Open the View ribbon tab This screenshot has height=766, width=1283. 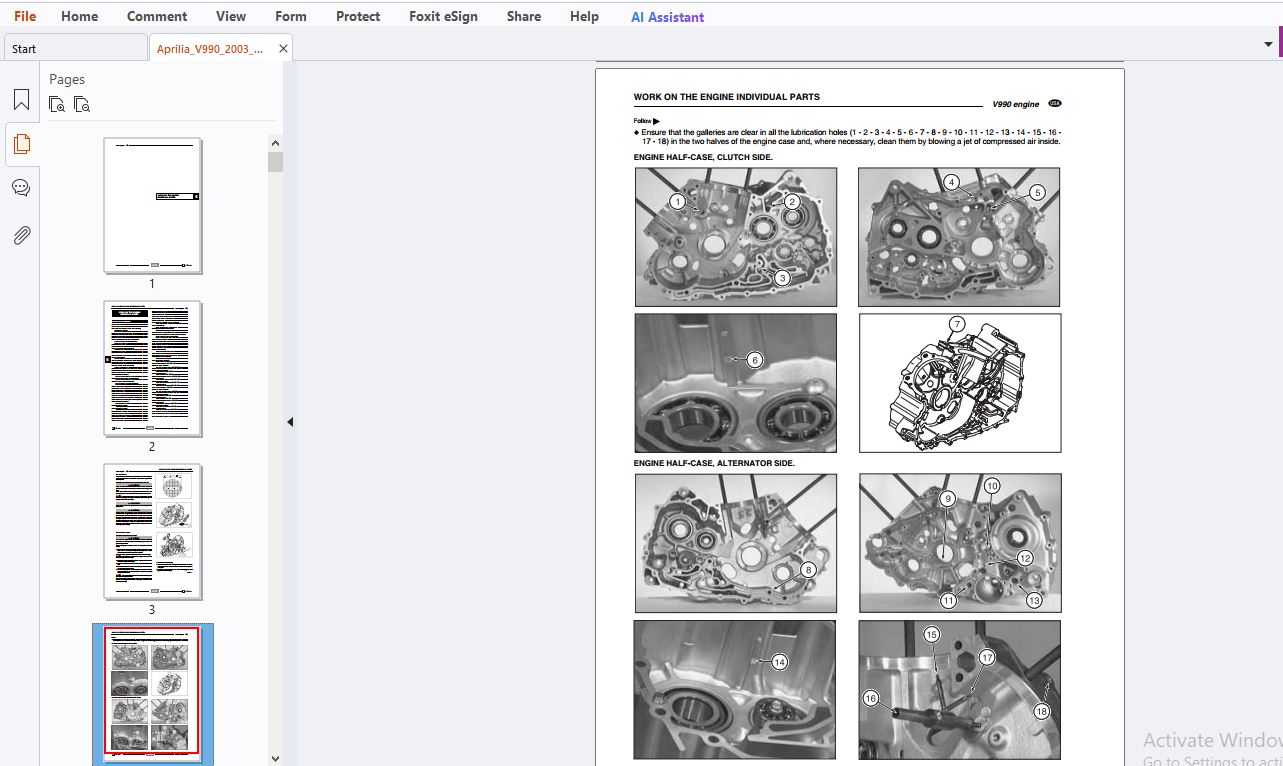231,16
